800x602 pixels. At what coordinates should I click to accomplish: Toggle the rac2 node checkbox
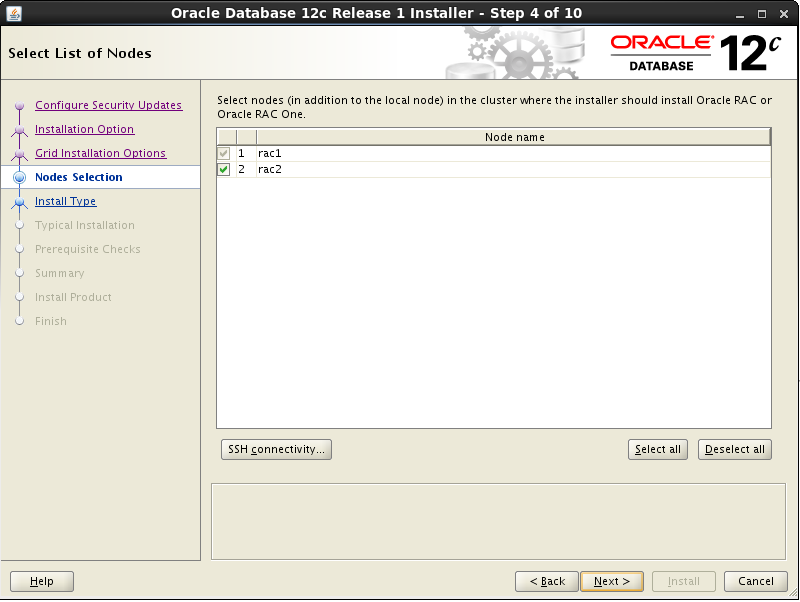223,169
